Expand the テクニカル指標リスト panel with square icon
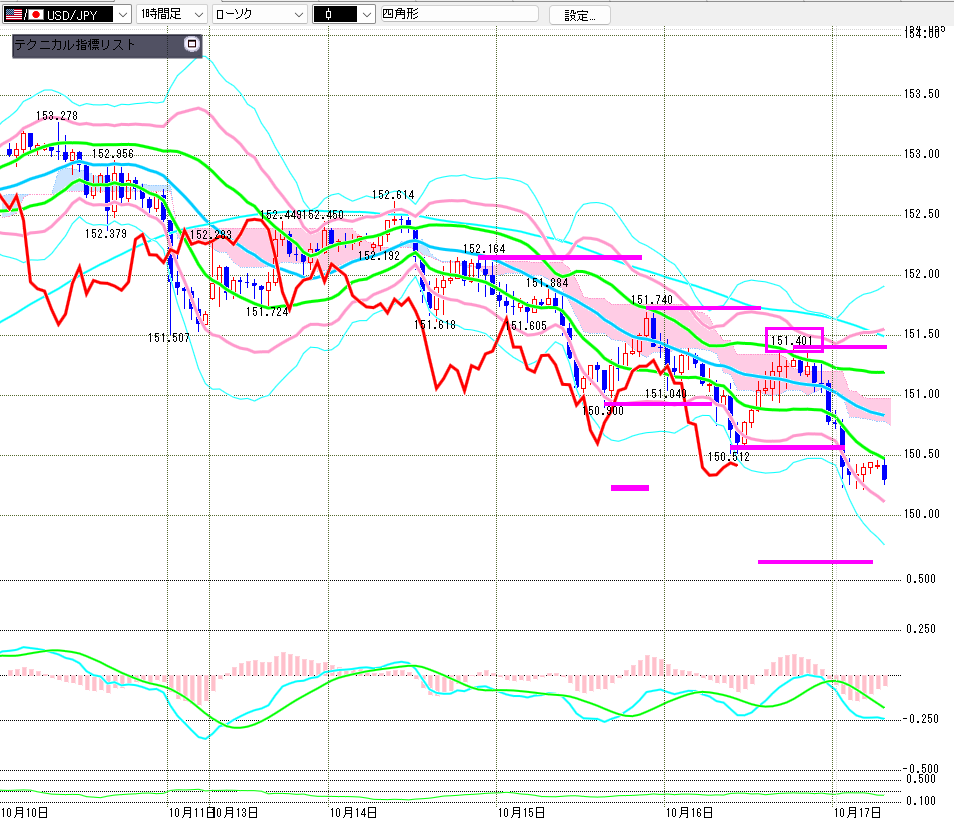 click(192, 44)
